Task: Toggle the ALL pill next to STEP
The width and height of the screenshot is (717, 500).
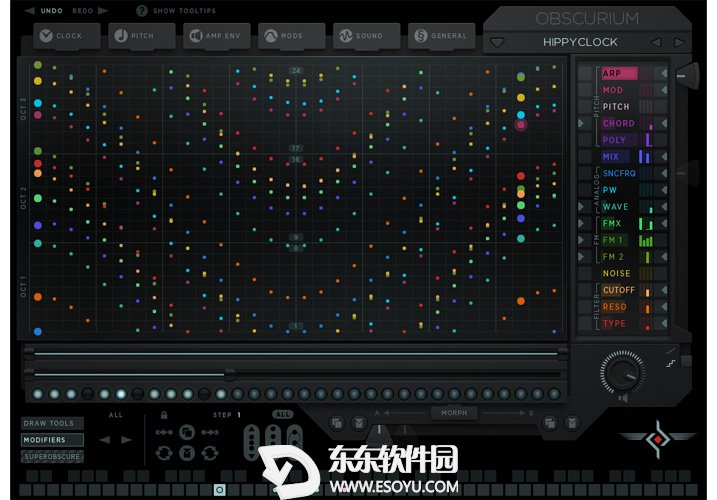Action: click(x=283, y=414)
